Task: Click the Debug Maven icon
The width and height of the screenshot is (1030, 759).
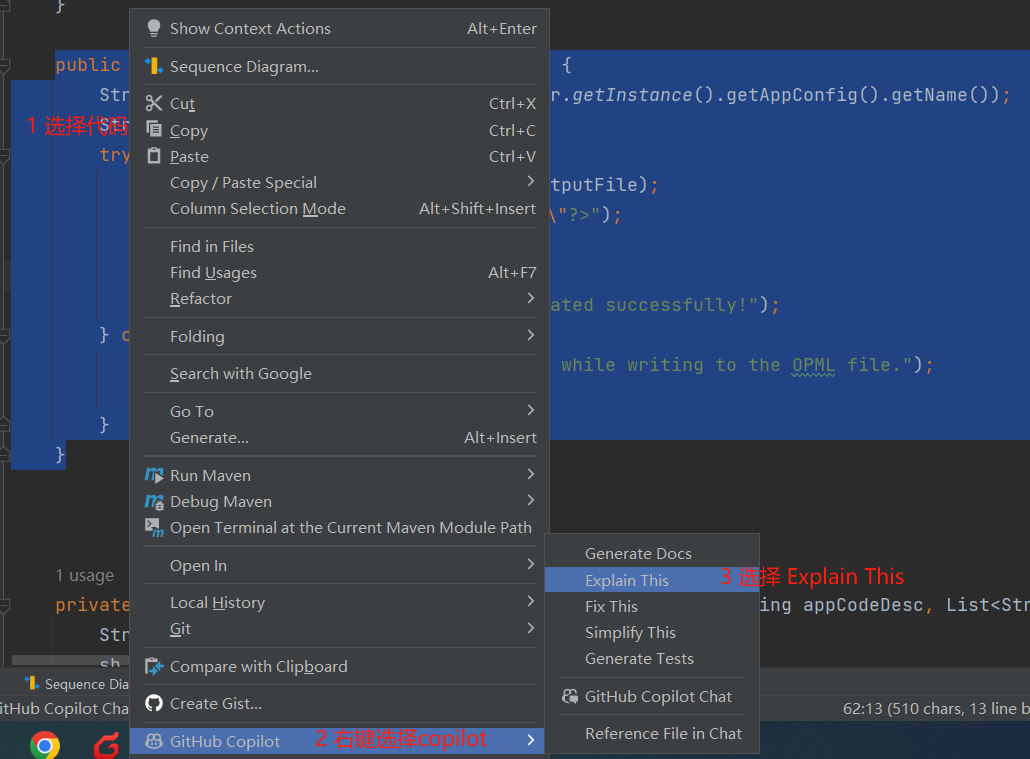Action: pyautogui.click(x=153, y=501)
